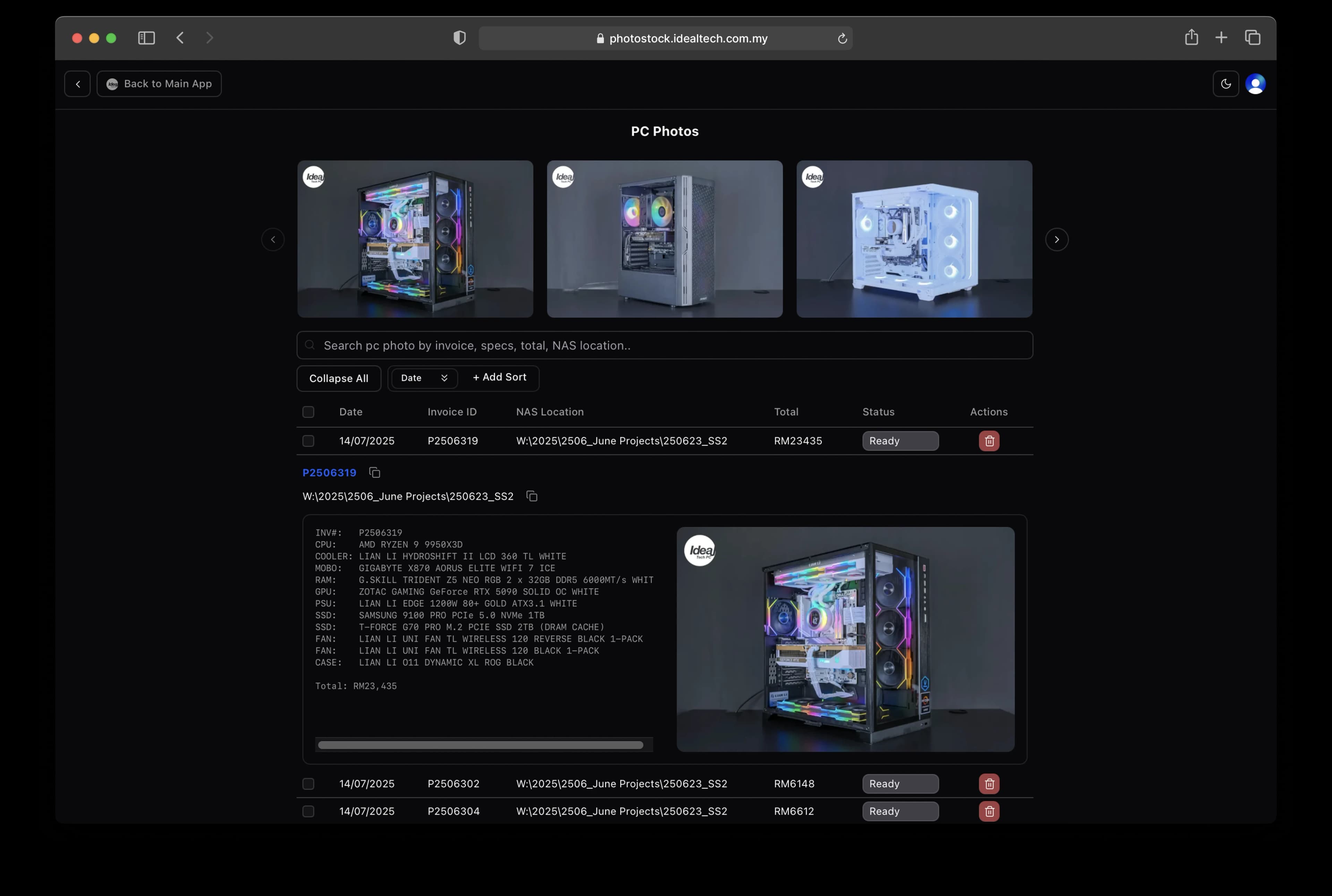The width and height of the screenshot is (1332, 896).
Task: Click the PC Photos heading
Action: [665, 131]
